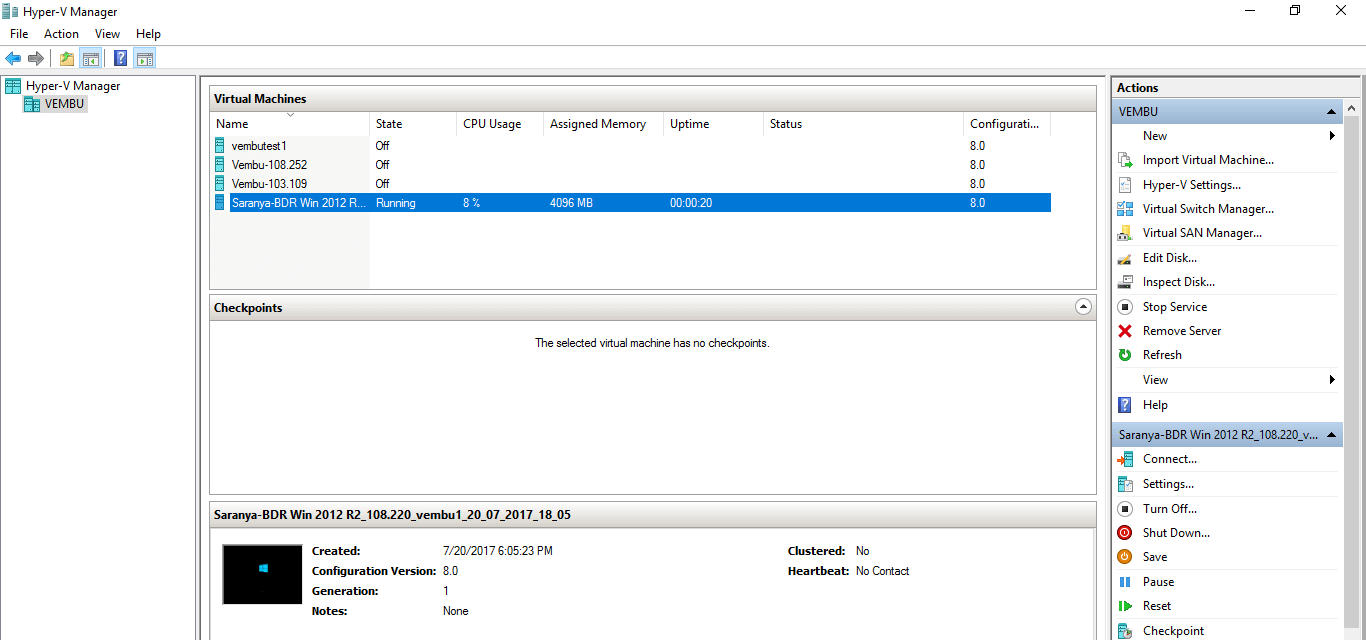This screenshot has width=1366, height=640.
Task: Click the Help question mark toolbar icon
Action: point(121,58)
